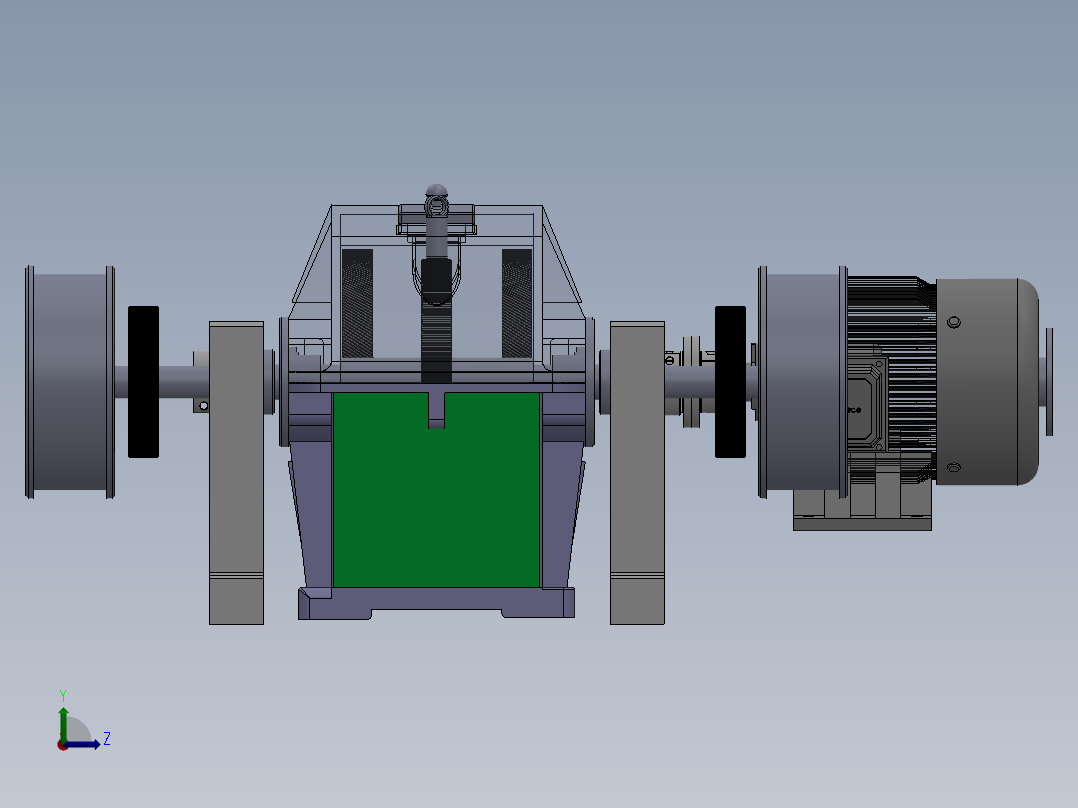Select the hex bolt atop the gearbox
Image resolution: width=1078 pixels, height=808 pixels.
pos(435,203)
